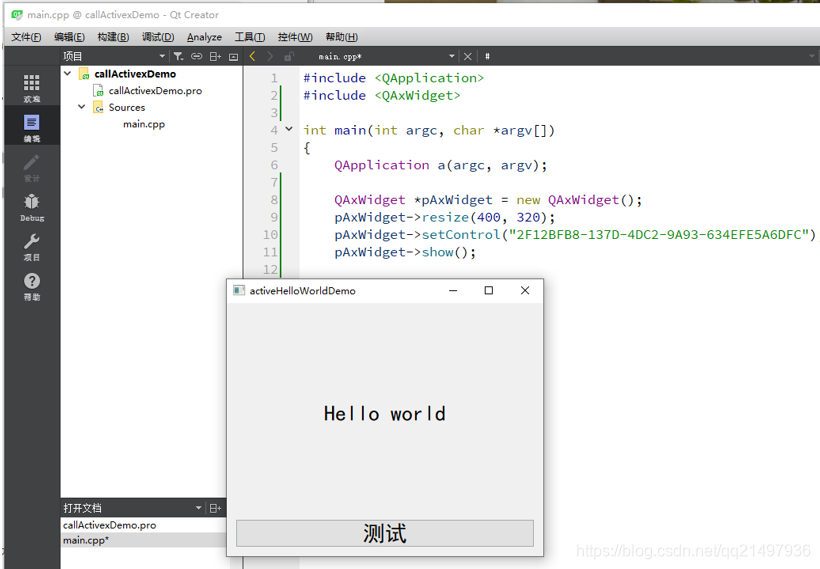820x569 pixels.
Task: Open the Build menu
Action: tap(113, 37)
